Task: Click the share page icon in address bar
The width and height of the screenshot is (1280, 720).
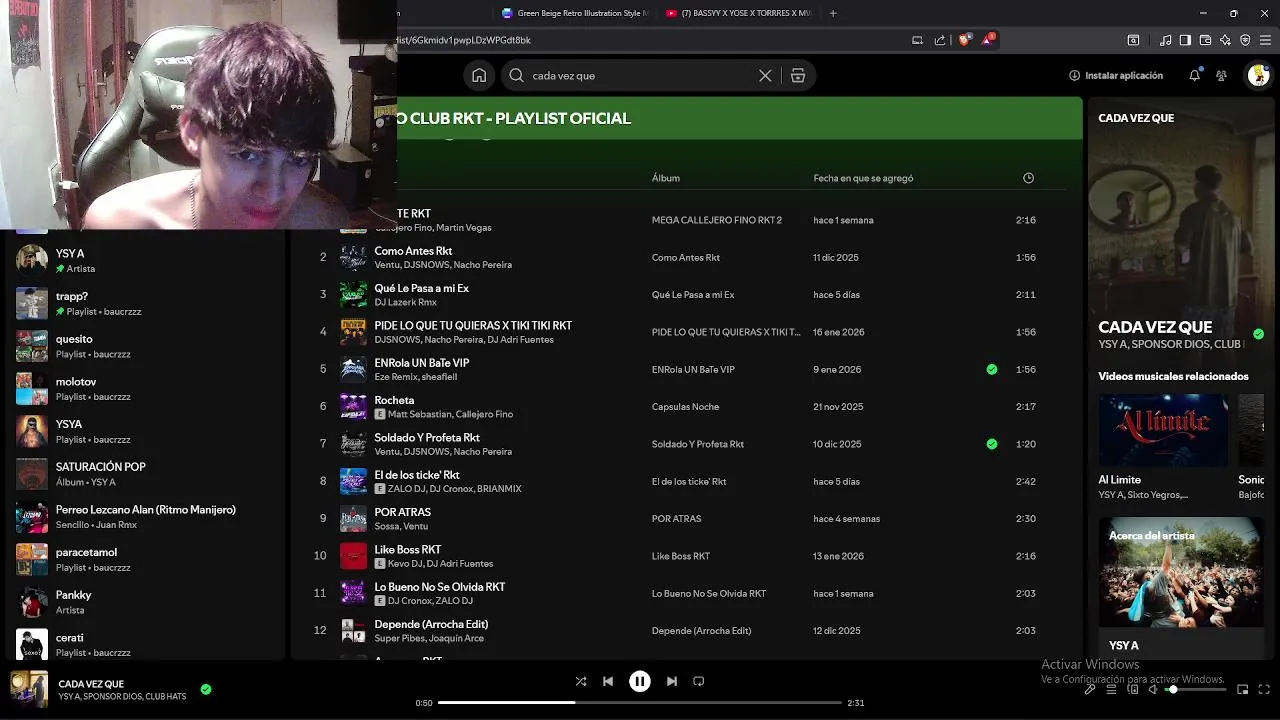Action: [940, 40]
